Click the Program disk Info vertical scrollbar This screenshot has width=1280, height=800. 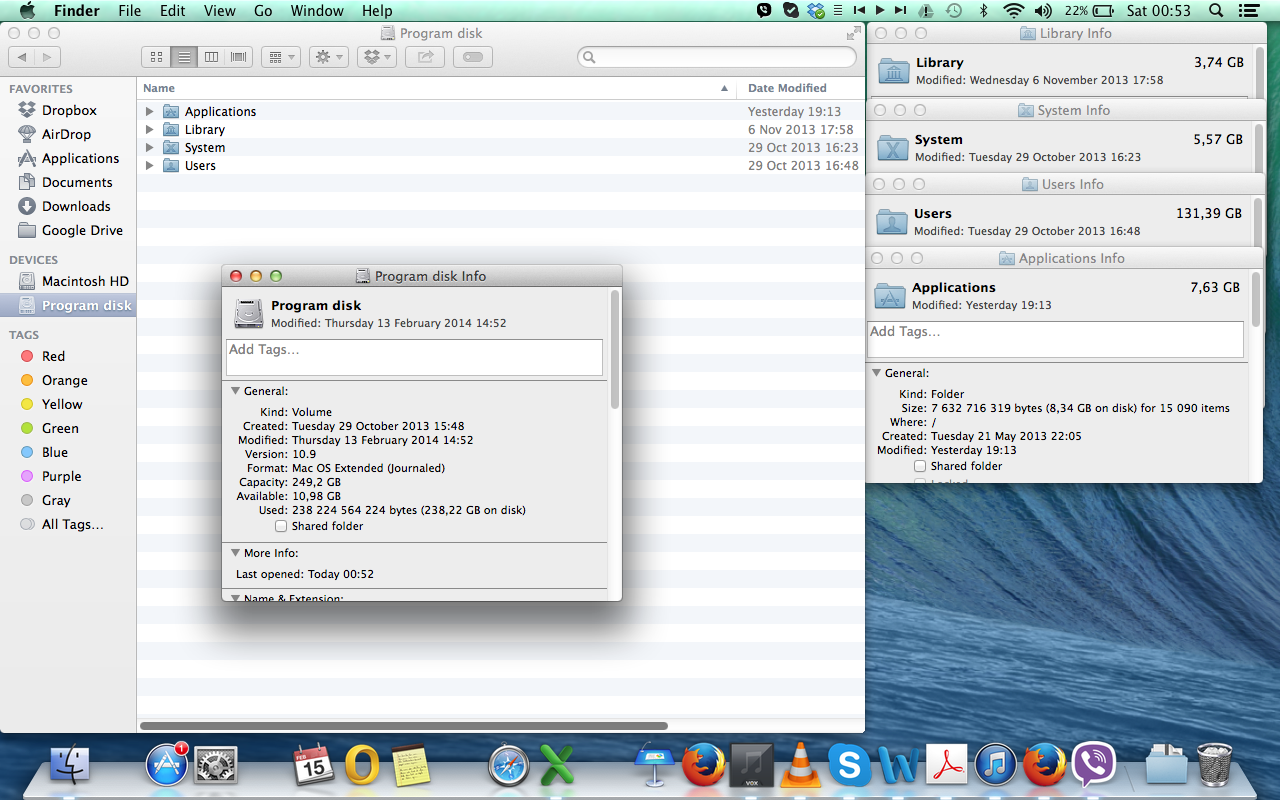(x=615, y=350)
